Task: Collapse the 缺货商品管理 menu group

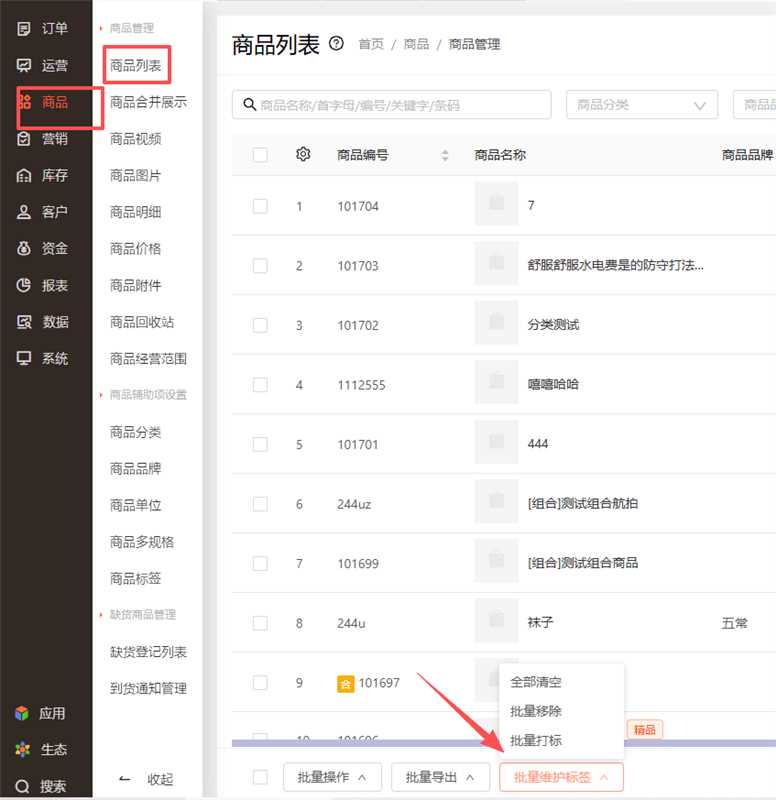Action: pos(138,614)
